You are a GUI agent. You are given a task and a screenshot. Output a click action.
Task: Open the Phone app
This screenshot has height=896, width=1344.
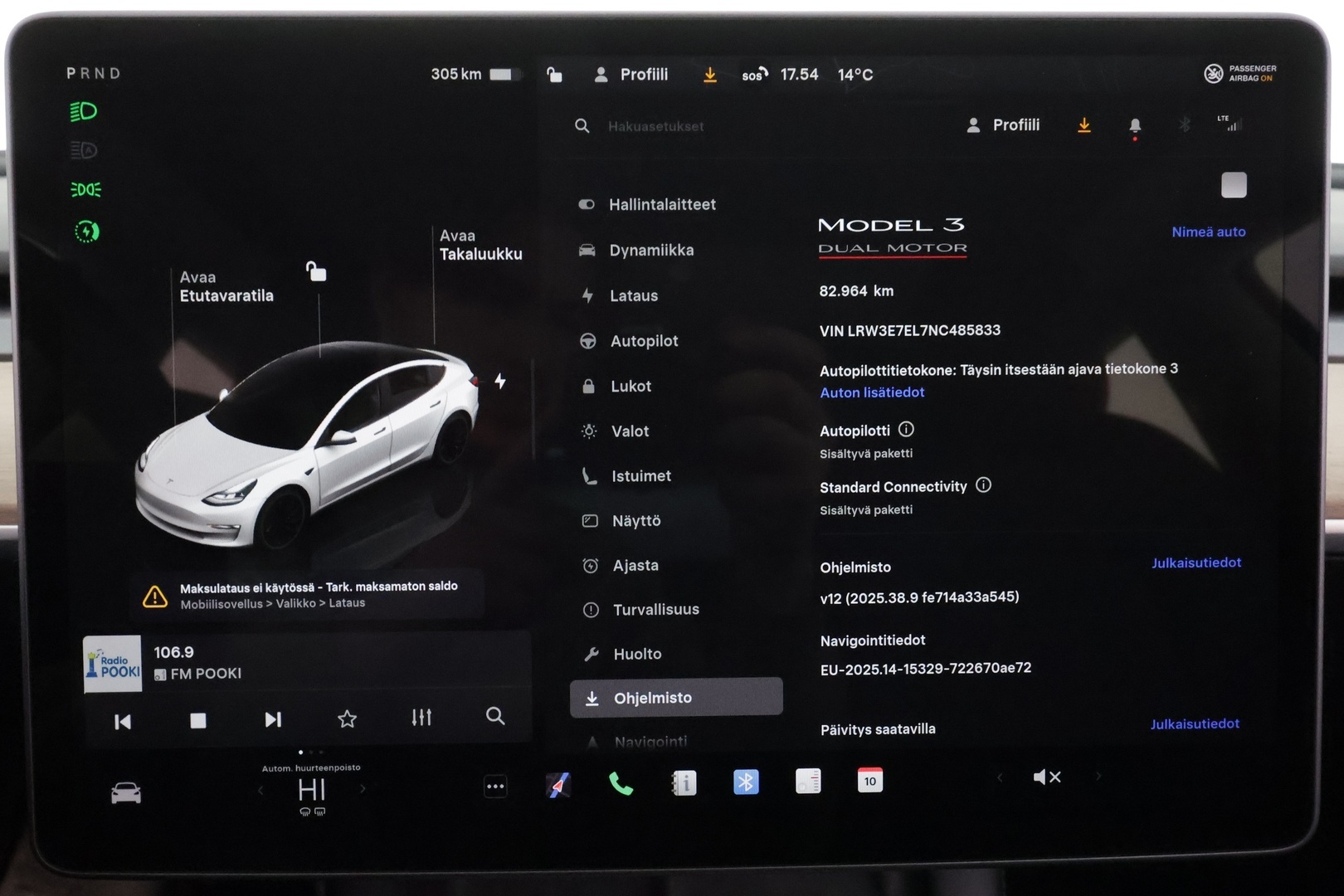[x=621, y=782]
